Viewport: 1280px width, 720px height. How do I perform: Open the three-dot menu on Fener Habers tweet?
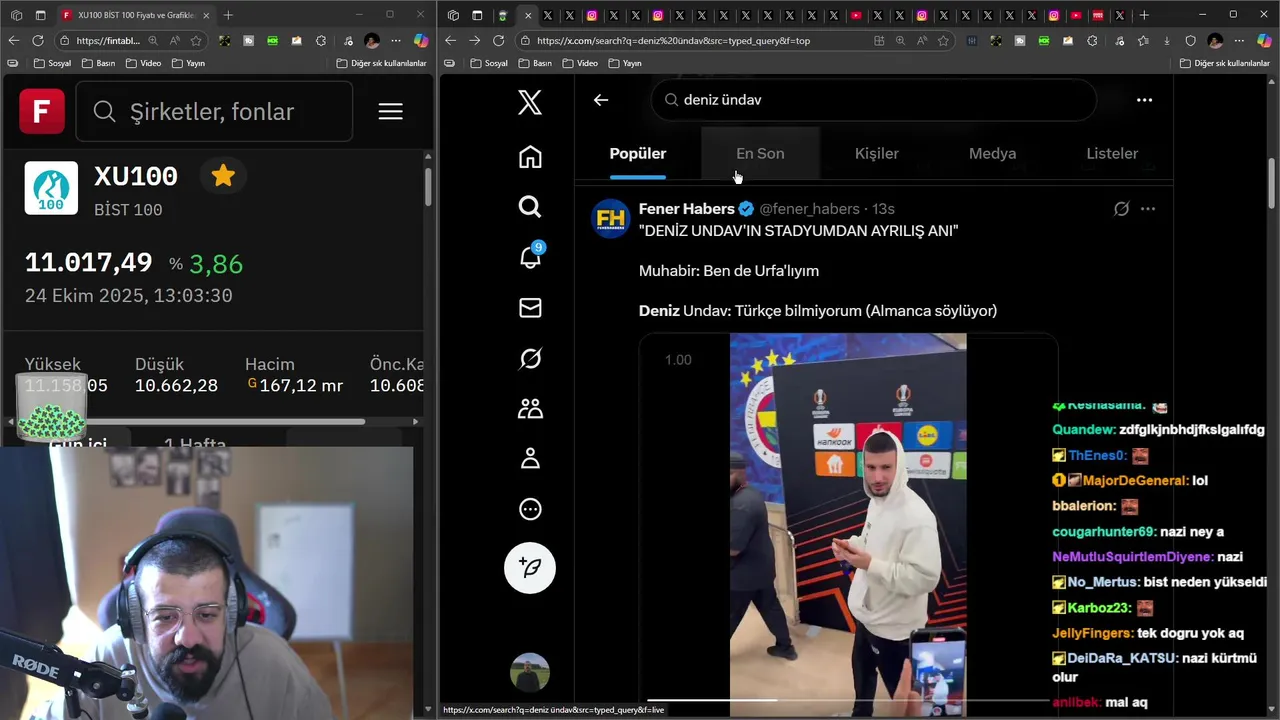pos(1148,209)
